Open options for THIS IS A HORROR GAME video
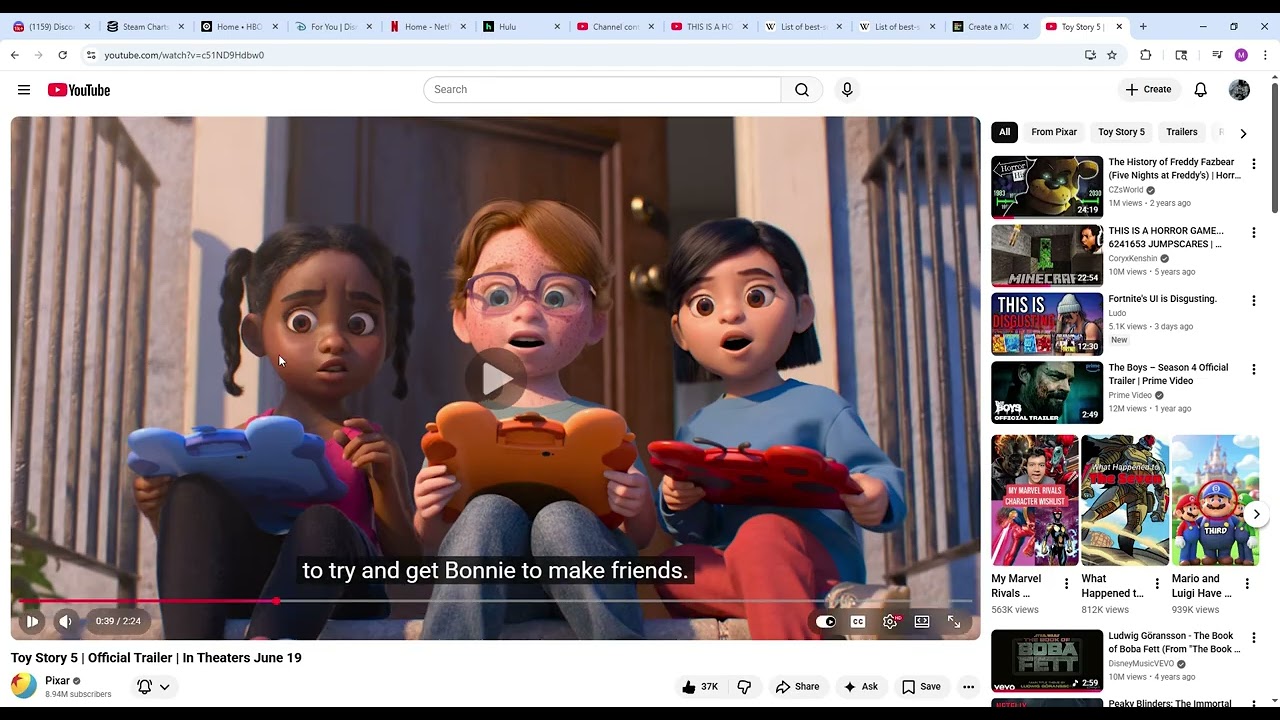Viewport: 1280px width, 720px height. [x=1253, y=233]
